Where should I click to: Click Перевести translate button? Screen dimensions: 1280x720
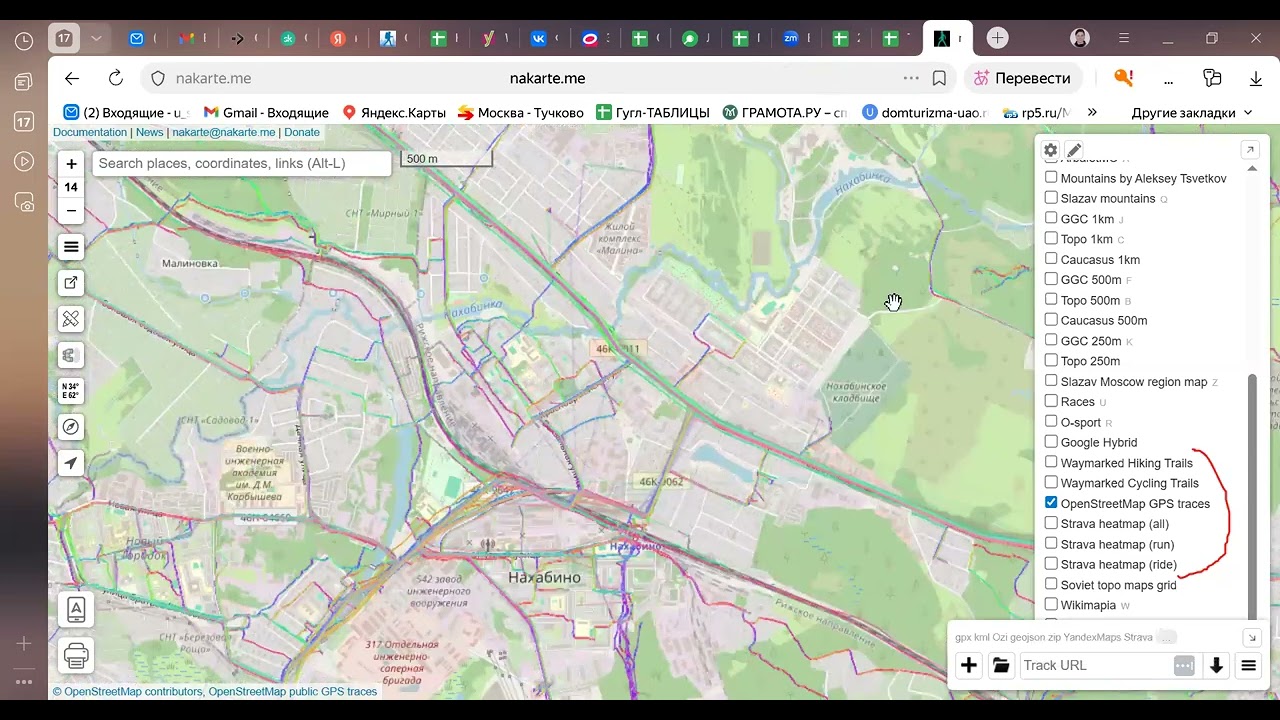1023,78
